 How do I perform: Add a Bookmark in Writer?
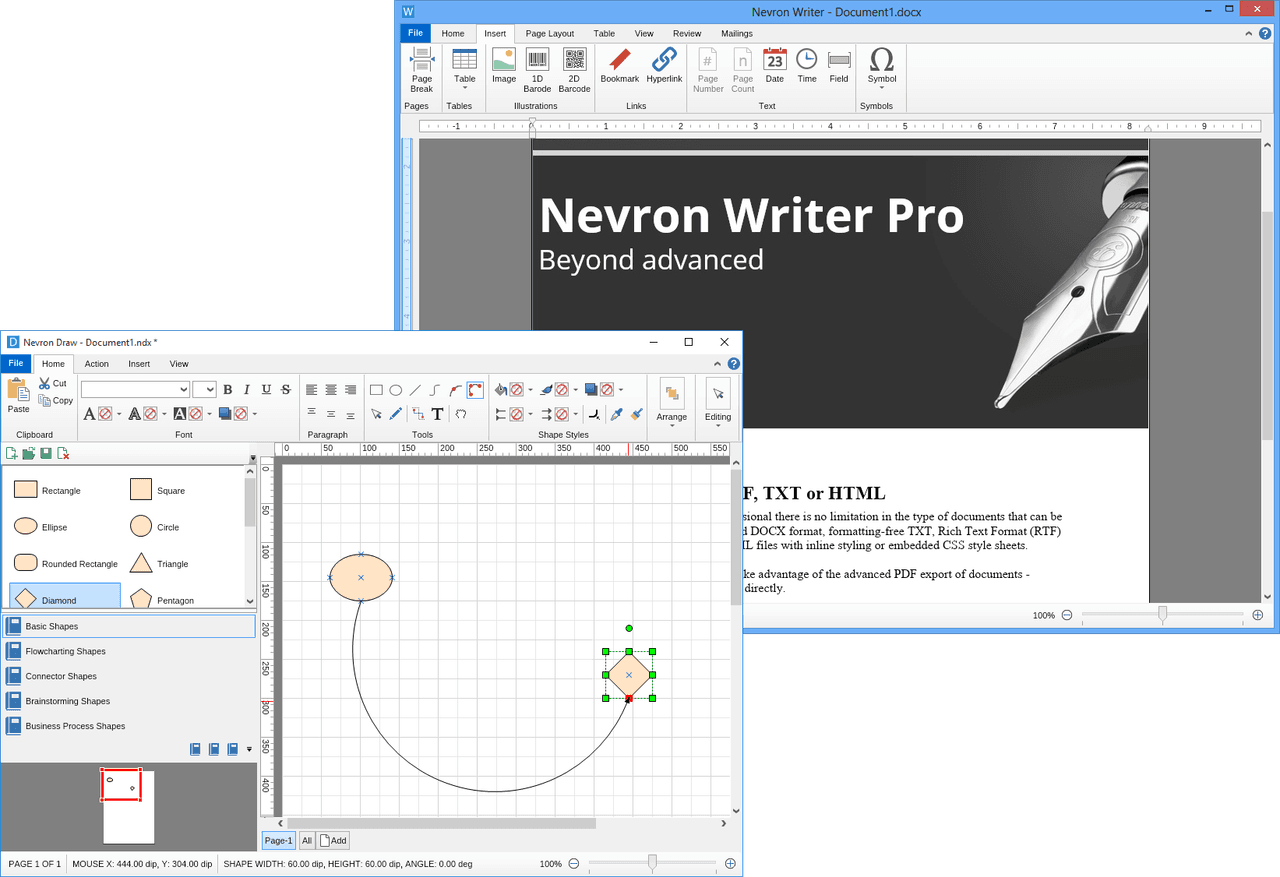point(619,66)
